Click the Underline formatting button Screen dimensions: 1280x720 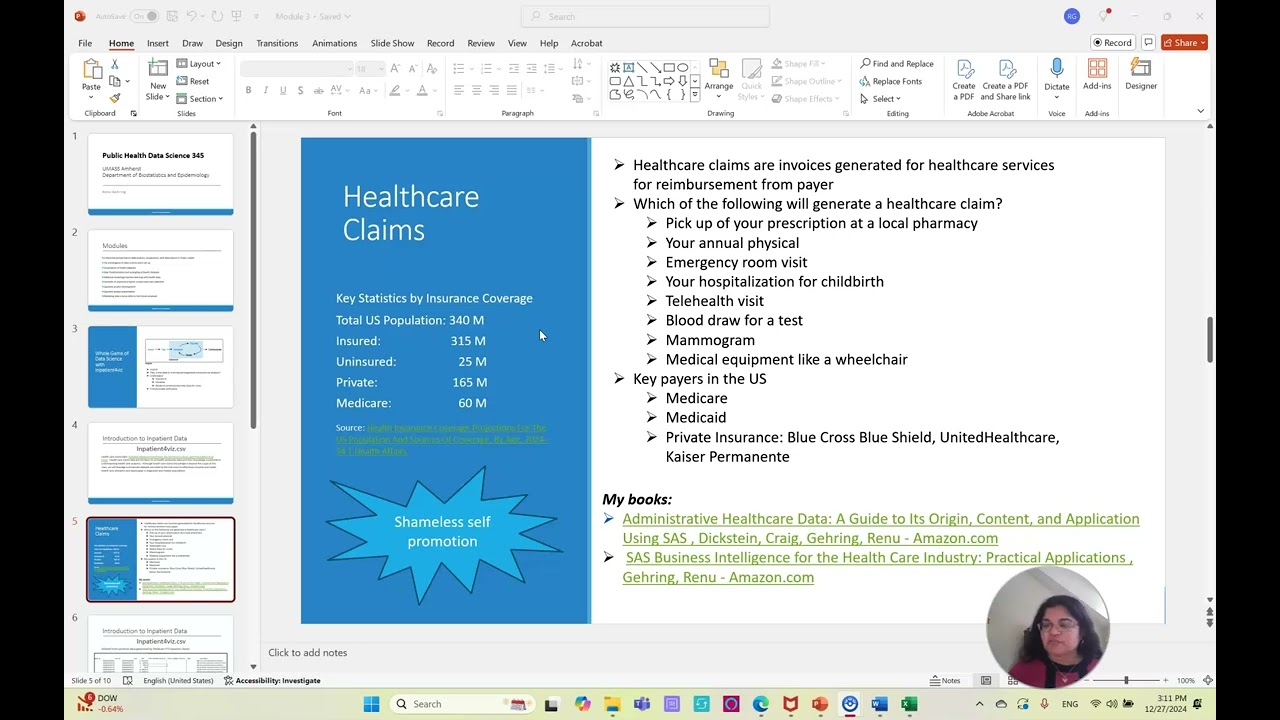click(x=283, y=90)
